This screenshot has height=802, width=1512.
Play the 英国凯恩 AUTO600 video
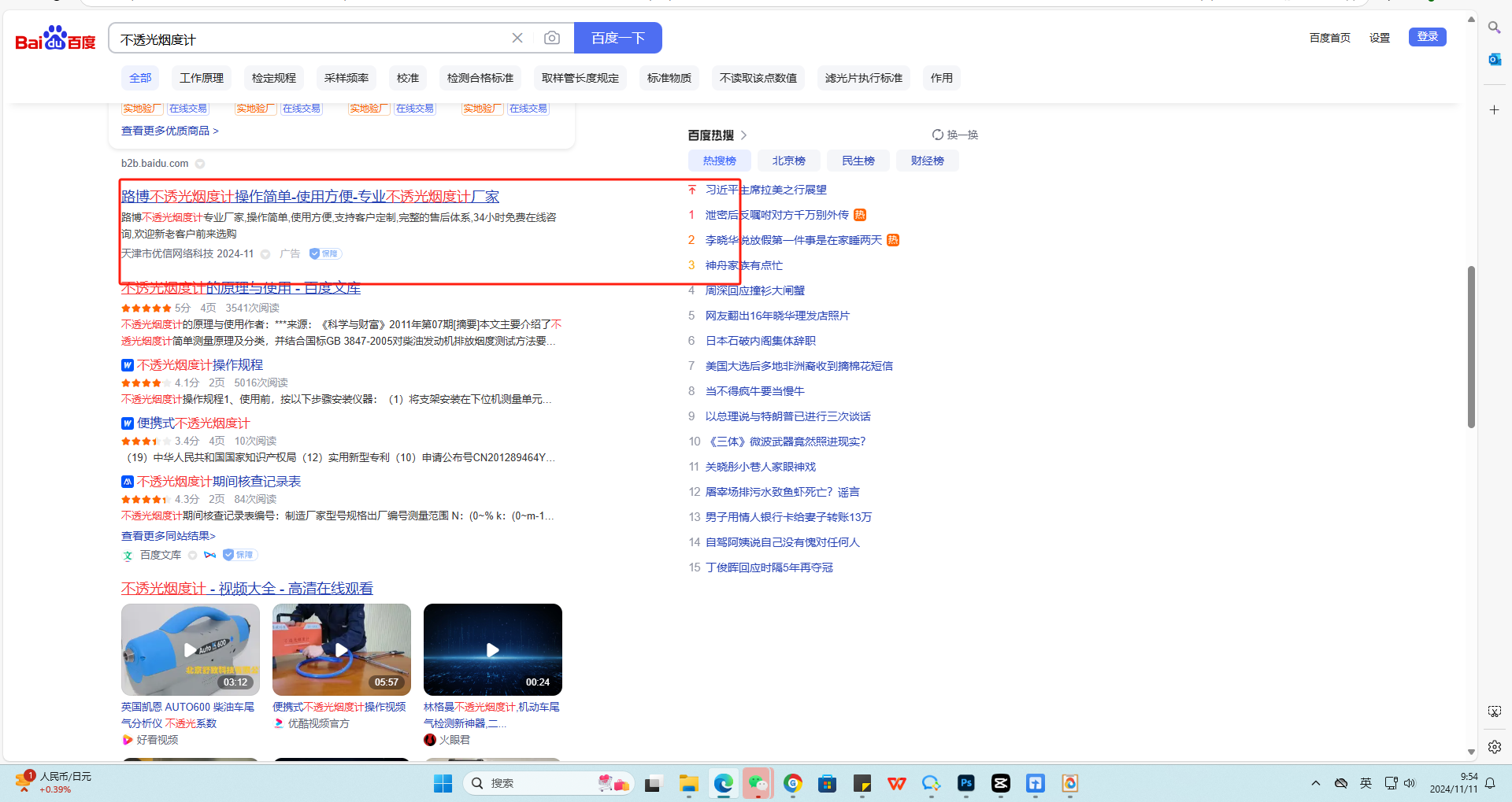190,649
